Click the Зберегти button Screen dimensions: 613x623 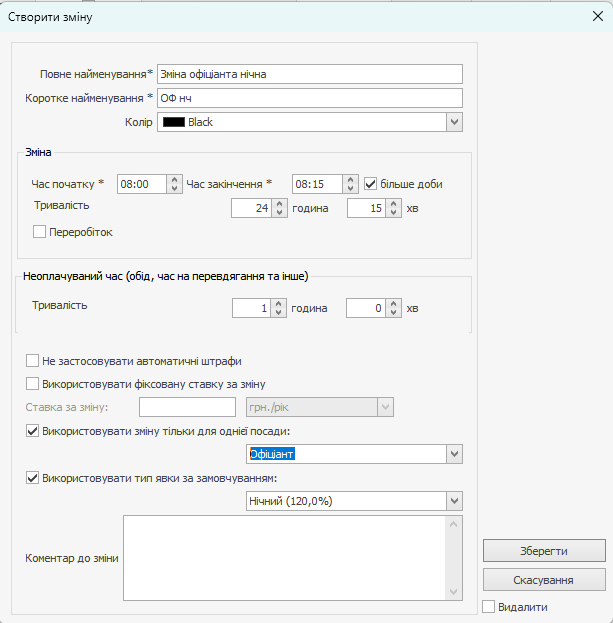[x=543, y=551]
